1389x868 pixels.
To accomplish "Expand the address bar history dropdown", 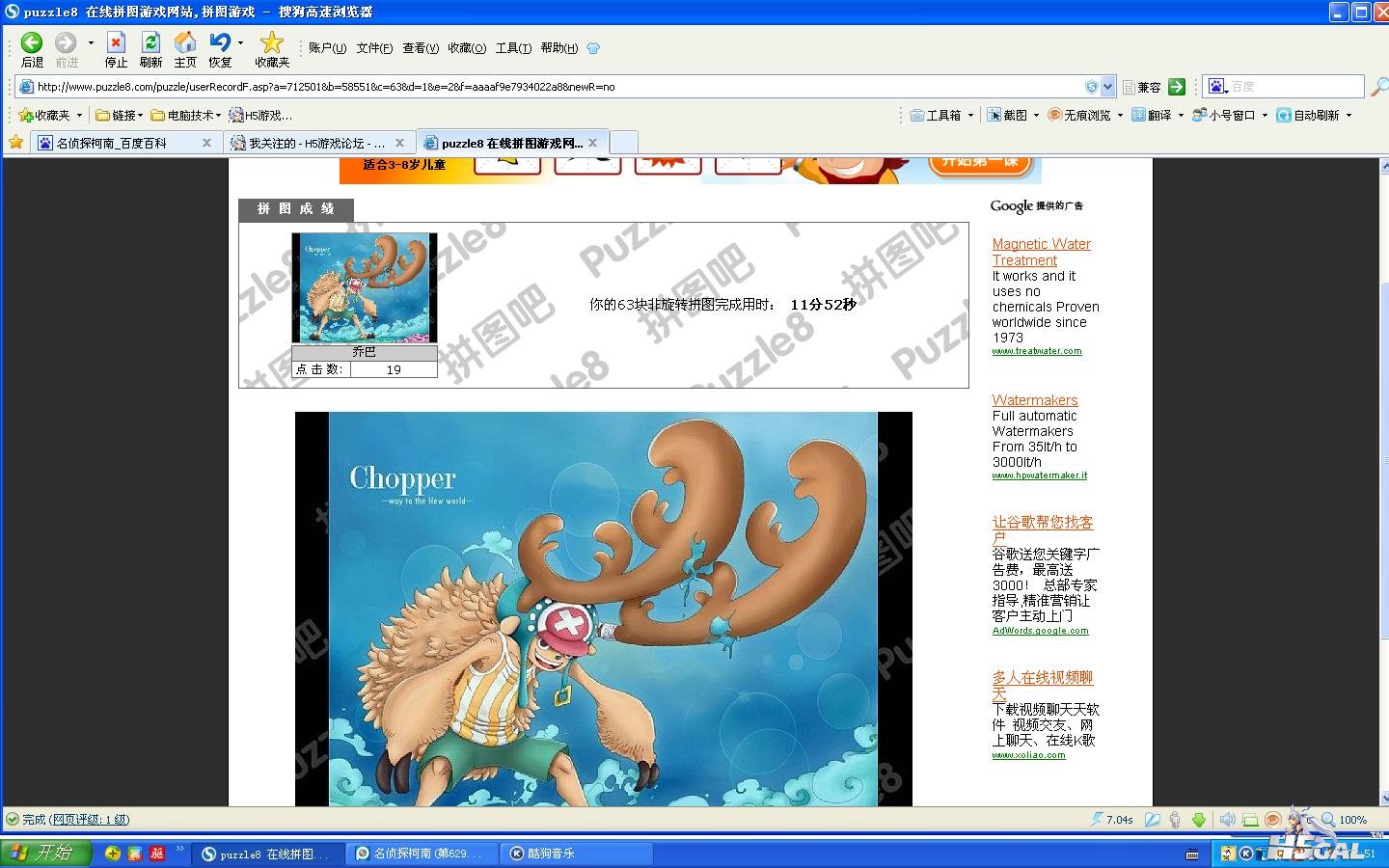I will (x=1107, y=87).
